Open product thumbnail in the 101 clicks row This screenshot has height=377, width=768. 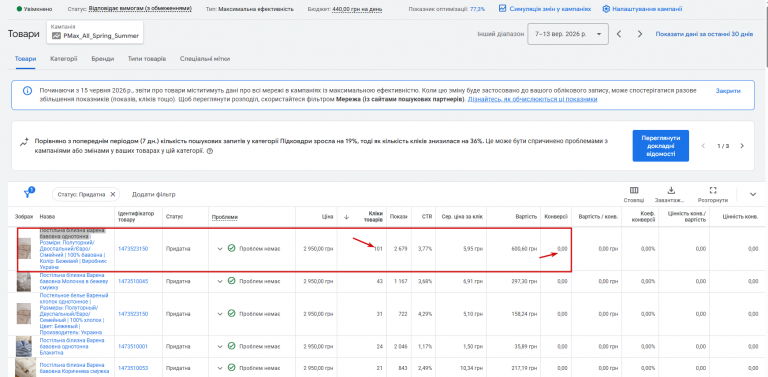pyautogui.click(x=24, y=249)
